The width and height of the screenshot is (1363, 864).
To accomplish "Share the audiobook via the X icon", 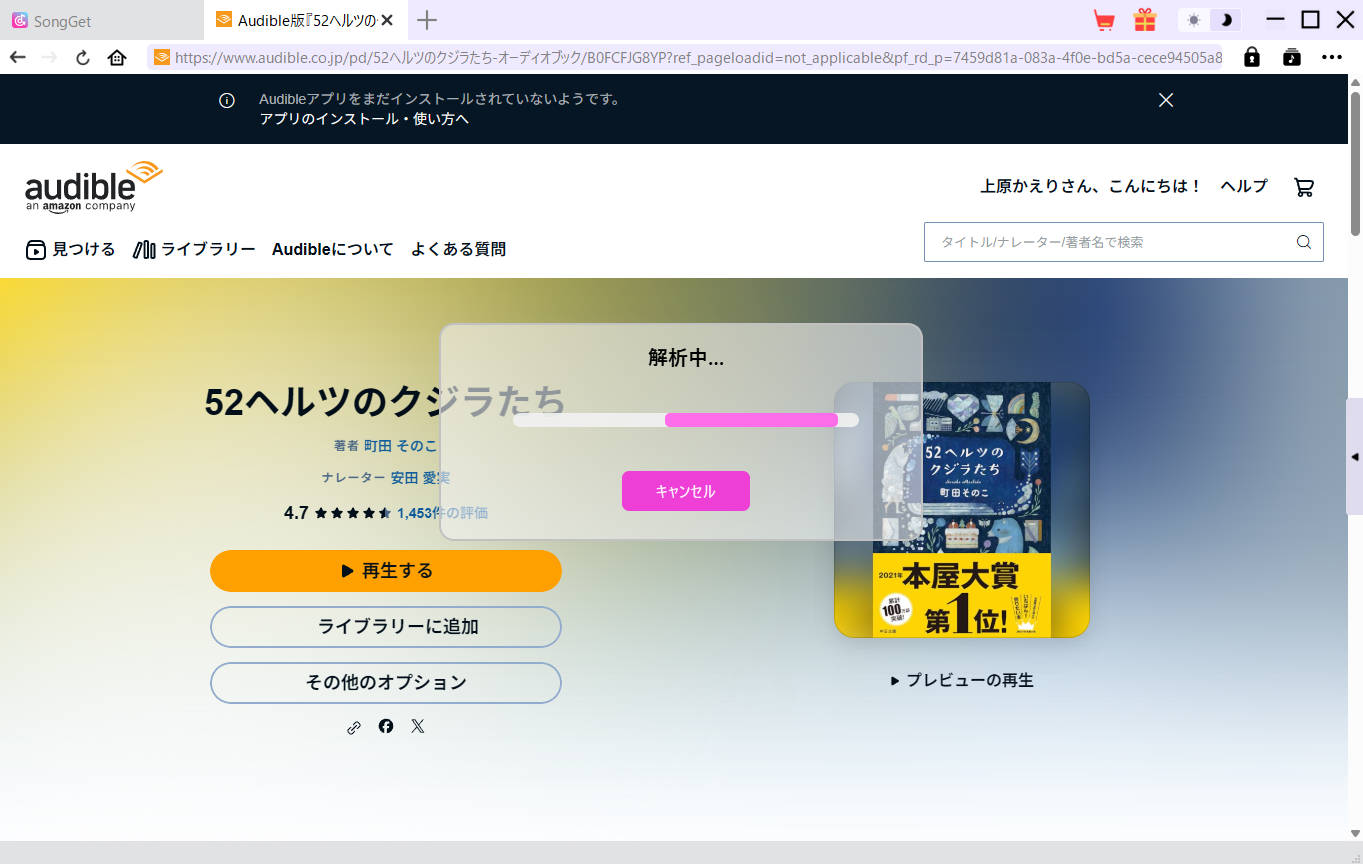I will point(417,726).
